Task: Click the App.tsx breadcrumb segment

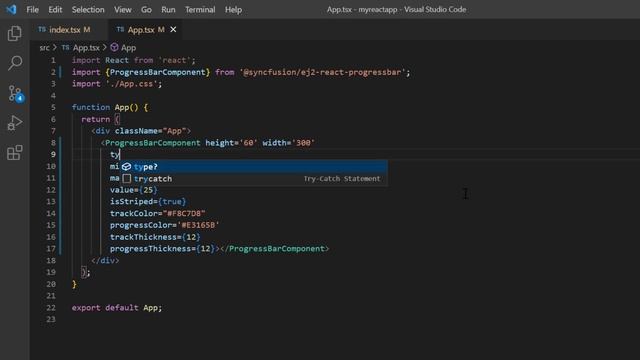Action: (x=86, y=48)
